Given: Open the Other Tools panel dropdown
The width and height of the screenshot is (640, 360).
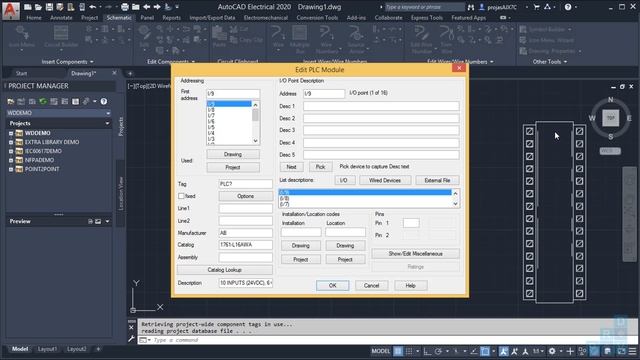Looking at the screenshot, I should [x=550, y=62].
